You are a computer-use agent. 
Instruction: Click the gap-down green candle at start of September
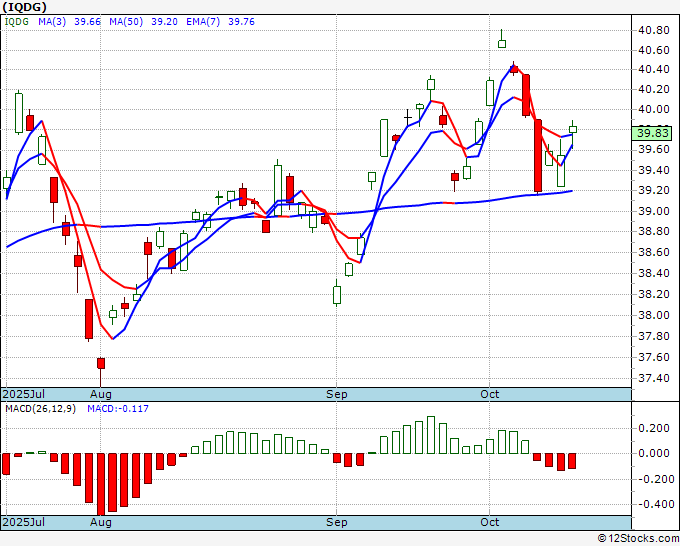click(x=337, y=296)
